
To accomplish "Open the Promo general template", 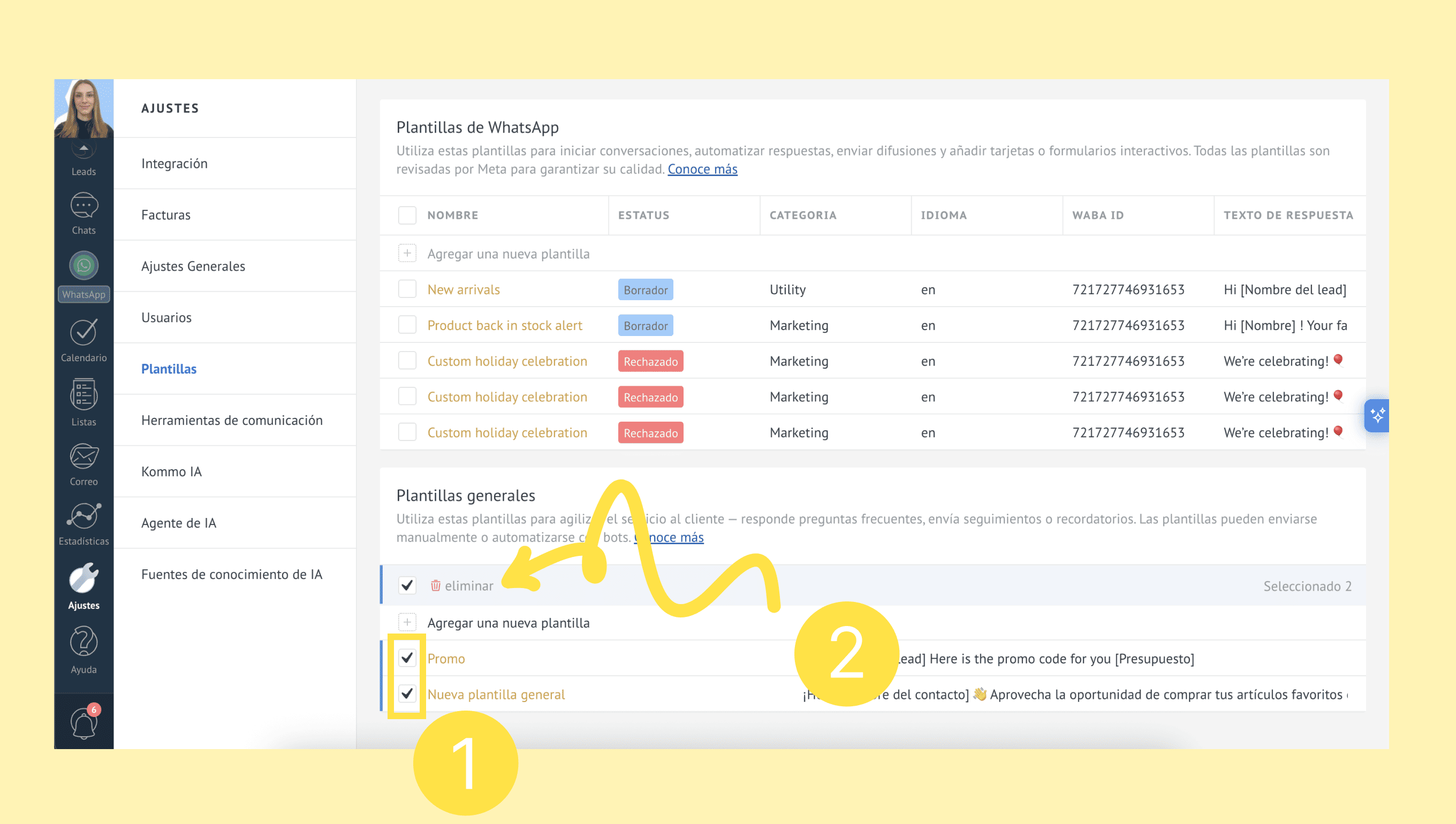I will pos(446,659).
